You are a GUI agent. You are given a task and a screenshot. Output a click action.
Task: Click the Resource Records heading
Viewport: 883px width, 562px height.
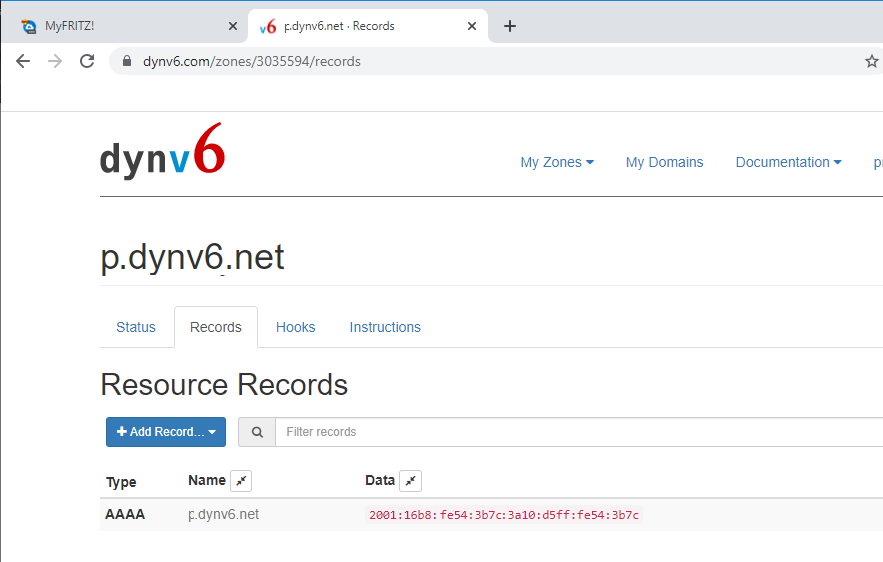coord(224,385)
